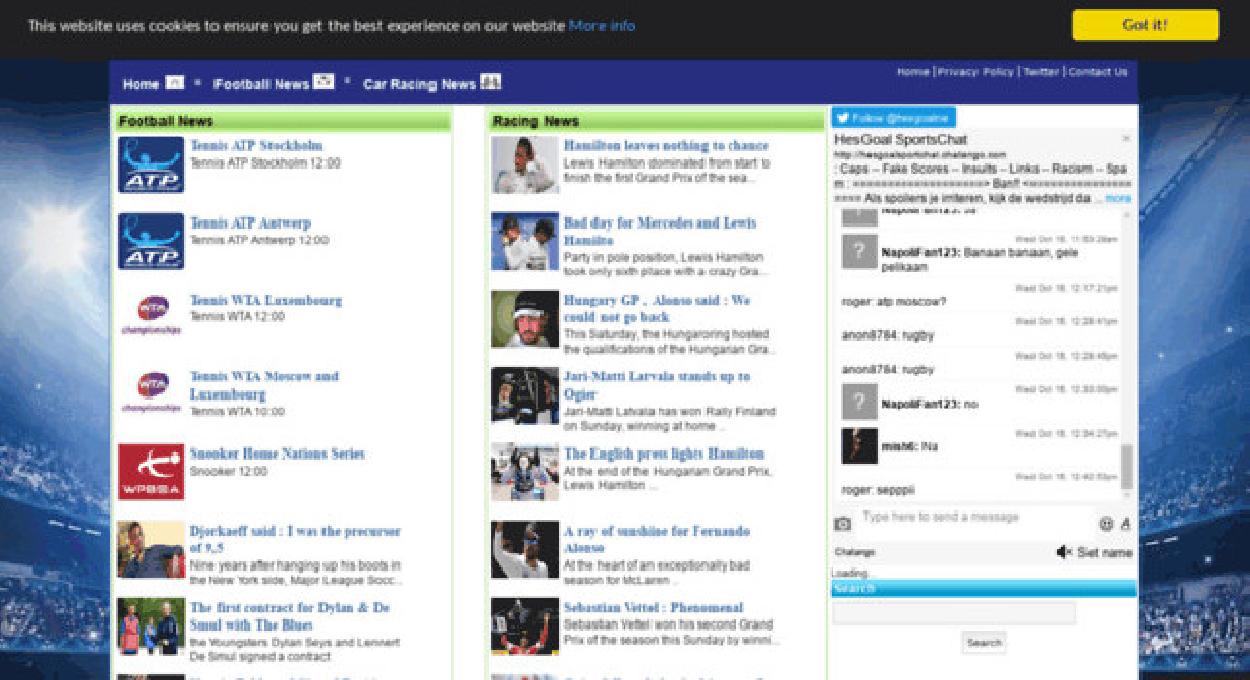Open the cookie 'More info' link
The image size is (1250, 680).
coord(601,26)
